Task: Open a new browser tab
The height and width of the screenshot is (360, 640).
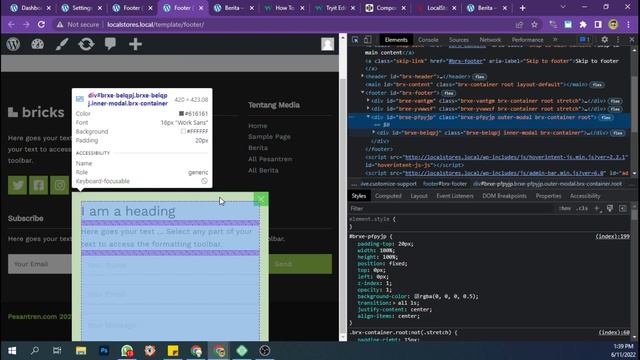Action: point(522,8)
